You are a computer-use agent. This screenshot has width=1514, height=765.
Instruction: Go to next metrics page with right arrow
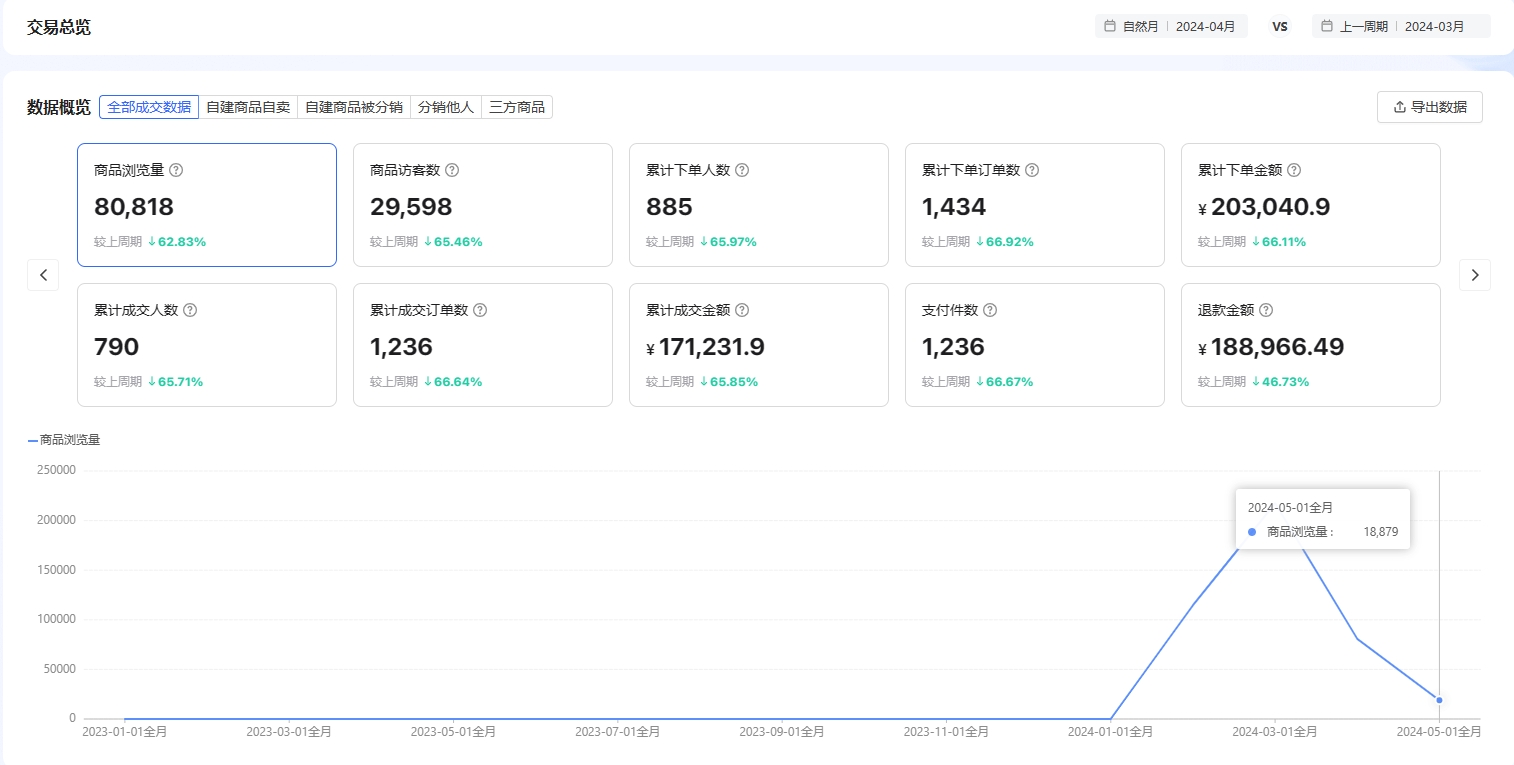[x=1474, y=275]
